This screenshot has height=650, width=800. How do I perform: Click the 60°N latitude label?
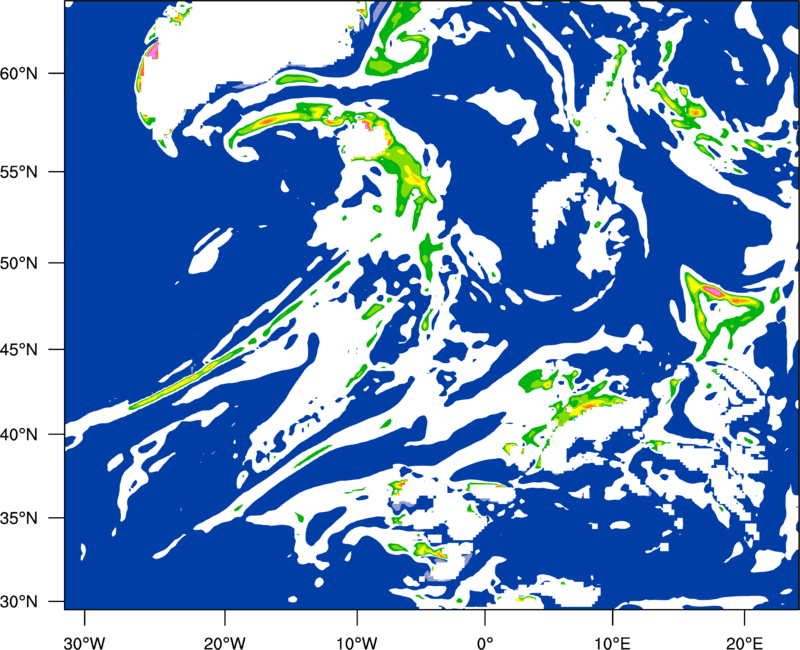(x=19, y=73)
